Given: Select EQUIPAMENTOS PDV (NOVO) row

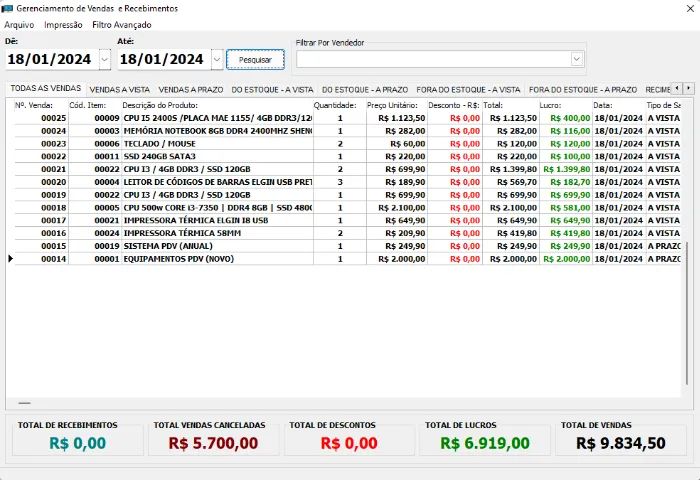Looking at the screenshot, I should (347, 259).
